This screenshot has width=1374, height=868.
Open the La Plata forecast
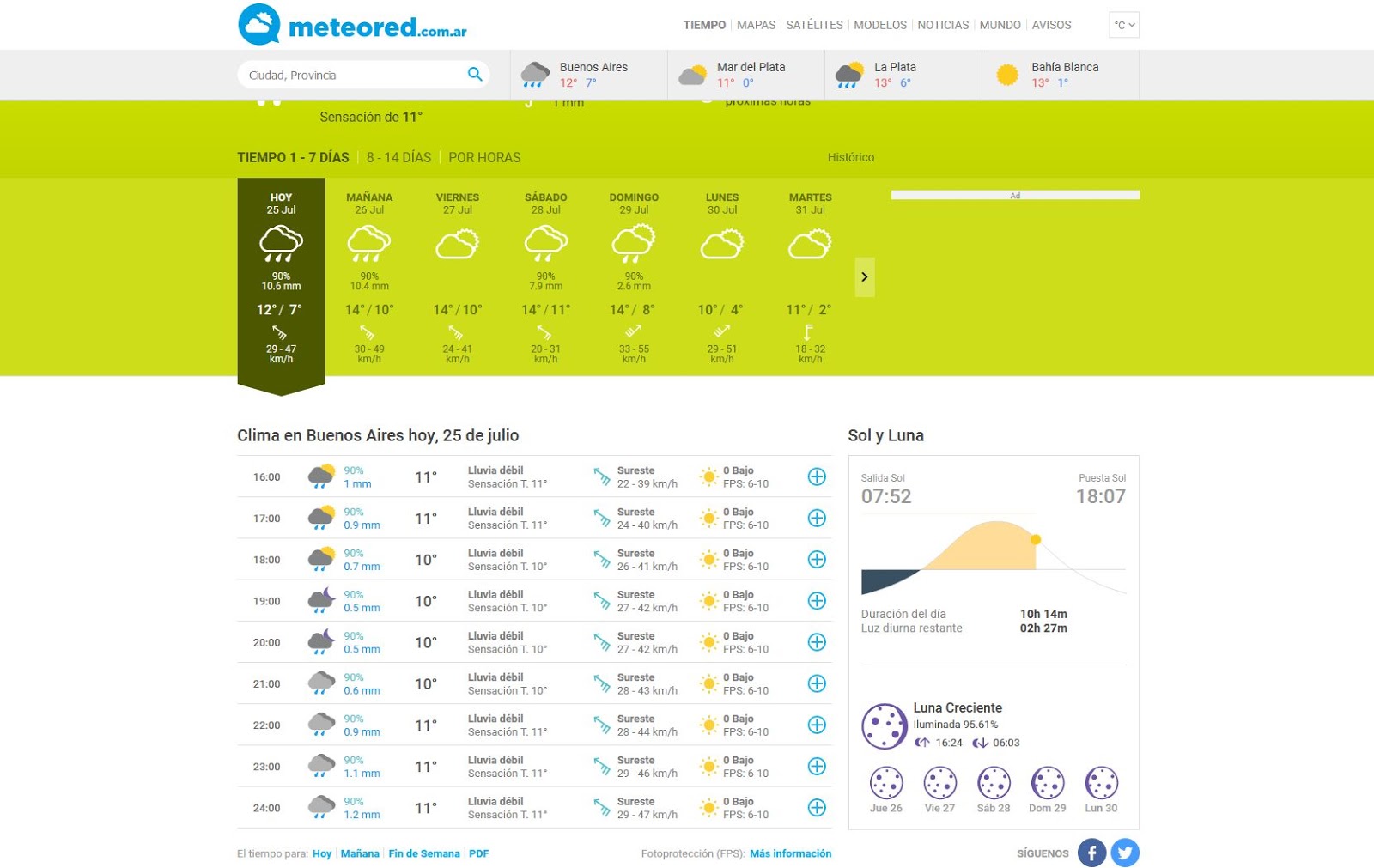pyautogui.click(x=903, y=75)
